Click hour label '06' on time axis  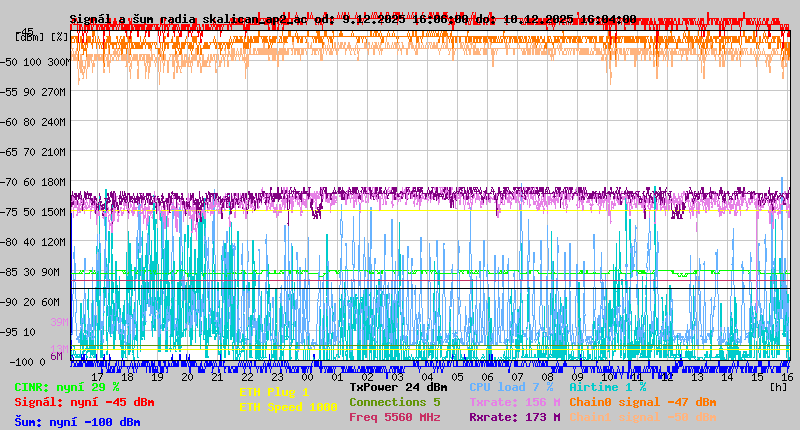tap(487, 377)
